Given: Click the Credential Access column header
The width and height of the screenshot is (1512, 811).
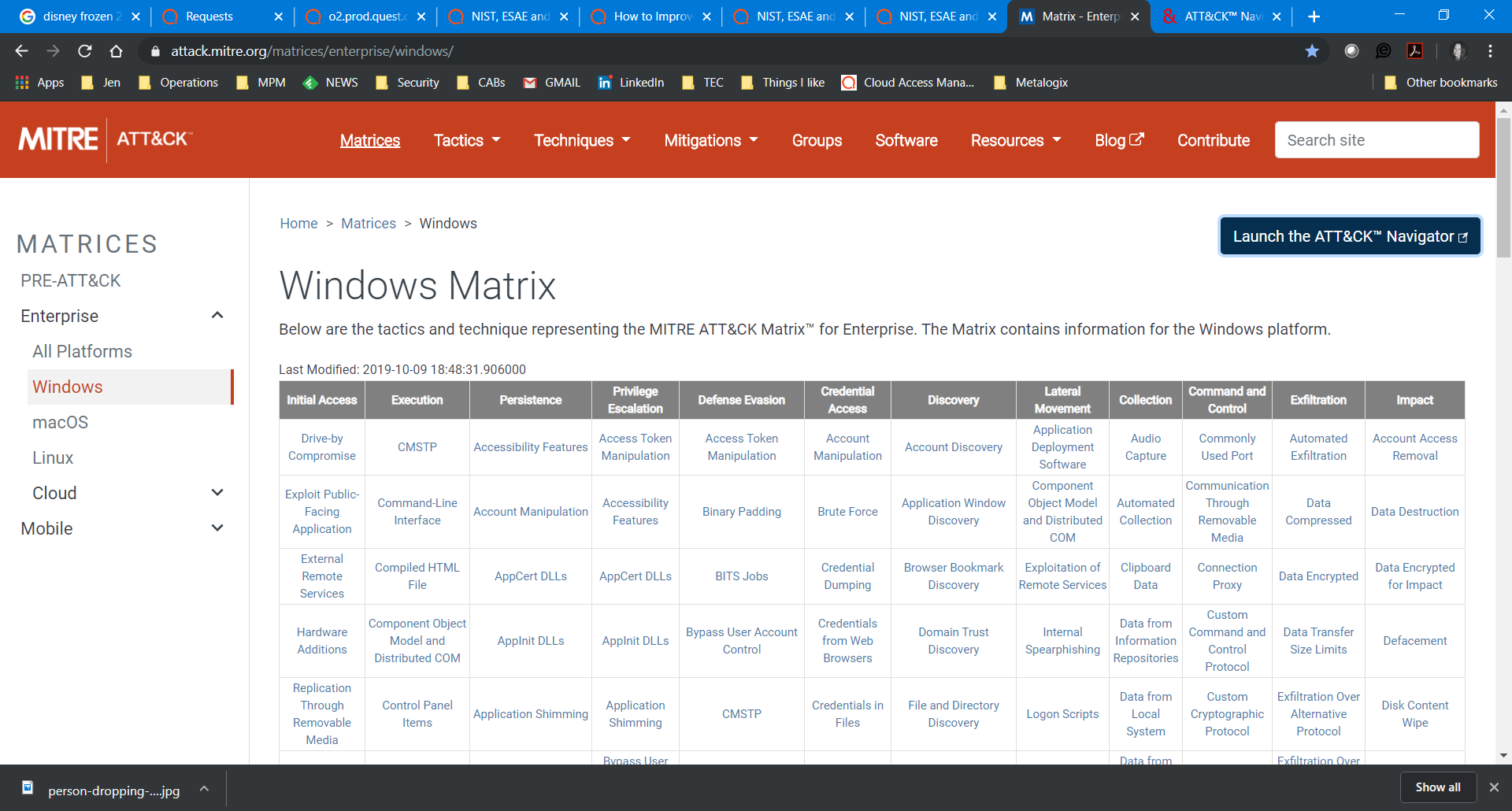Looking at the screenshot, I should 847,400.
